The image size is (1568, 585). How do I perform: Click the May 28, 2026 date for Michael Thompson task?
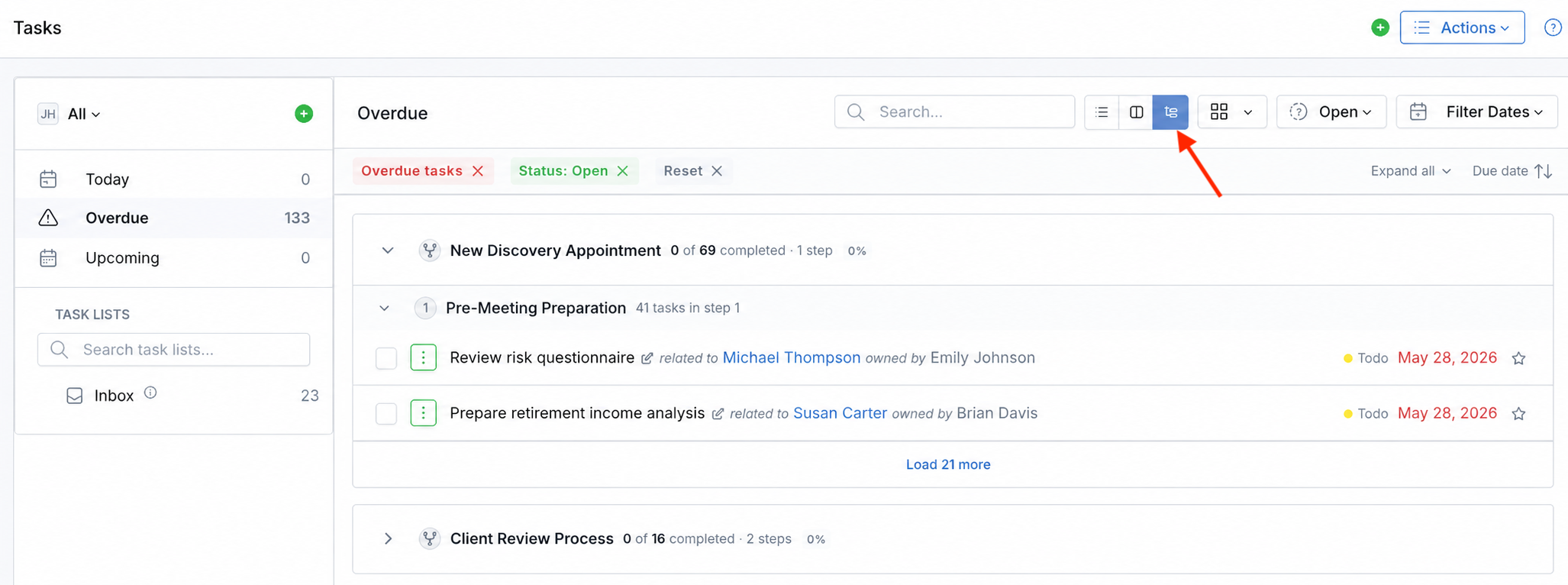tap(1447, 357)
